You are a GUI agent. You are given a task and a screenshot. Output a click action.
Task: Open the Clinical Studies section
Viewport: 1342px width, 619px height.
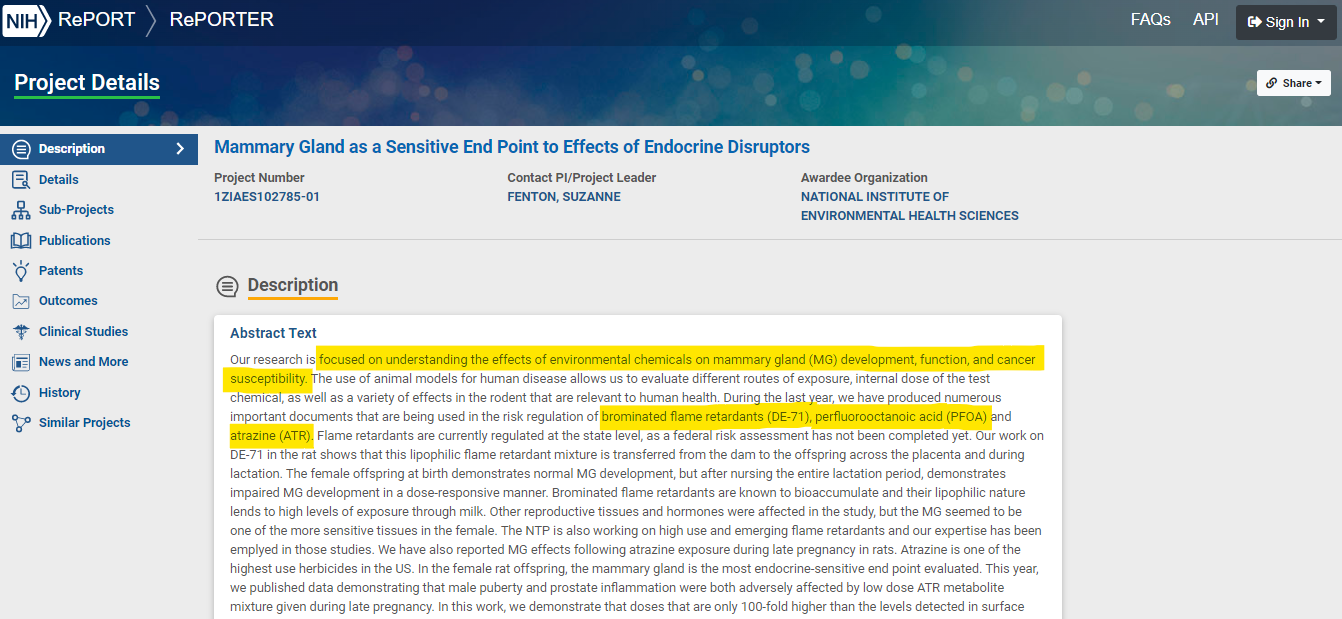click(83, 332)
